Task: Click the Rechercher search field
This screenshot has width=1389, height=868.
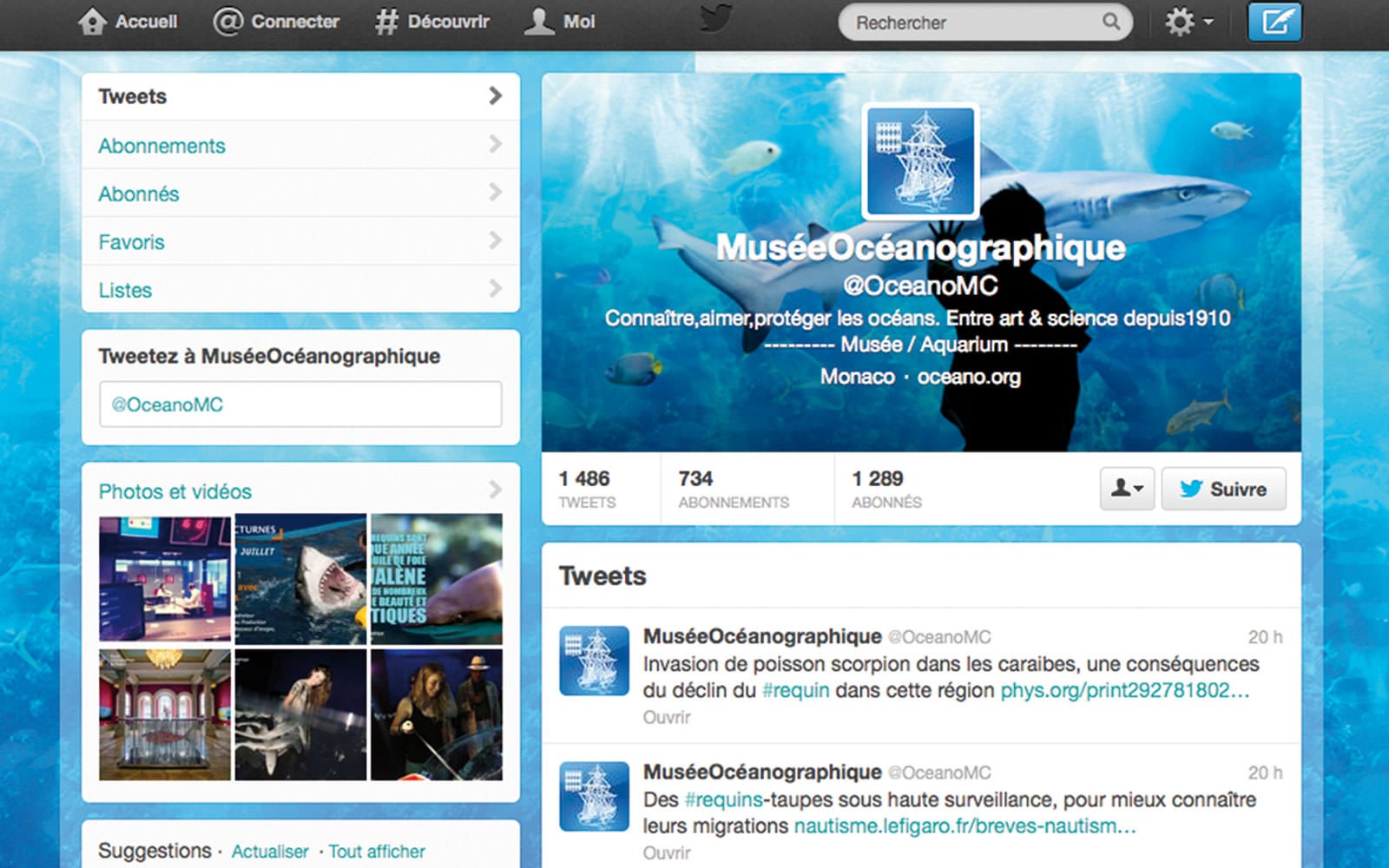Action: (972, 23)
